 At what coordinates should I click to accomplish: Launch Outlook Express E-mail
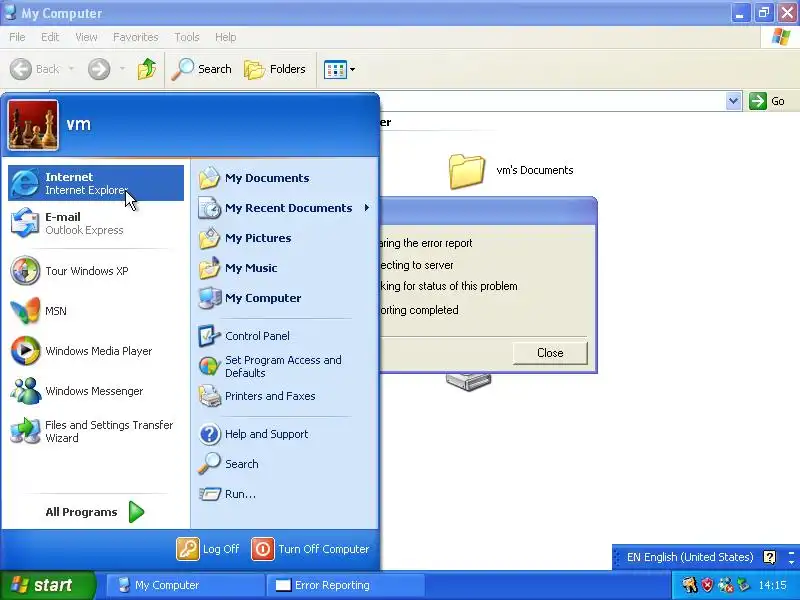click(96, 223)
